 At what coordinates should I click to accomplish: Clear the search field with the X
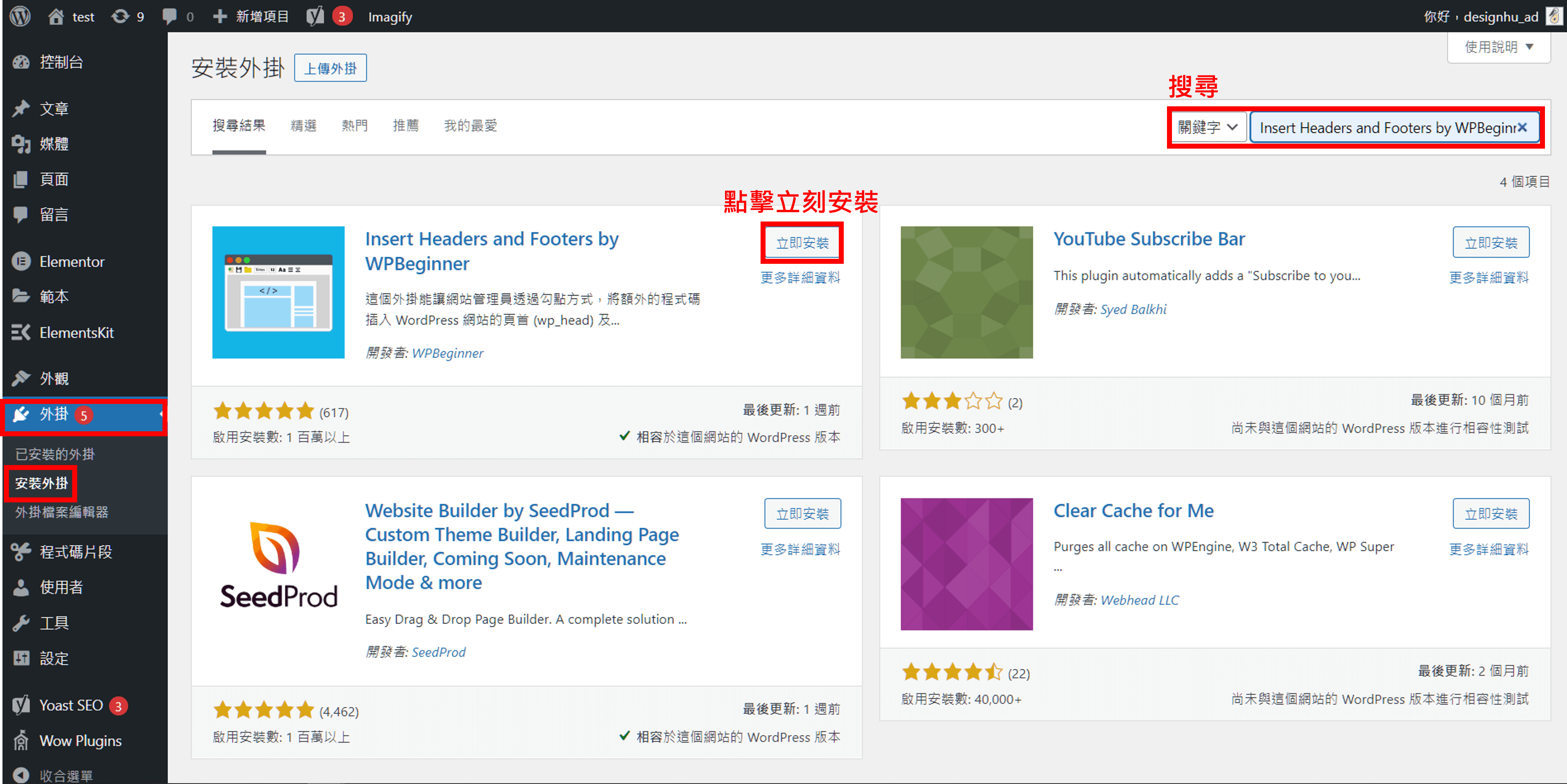pos(1522,128)
